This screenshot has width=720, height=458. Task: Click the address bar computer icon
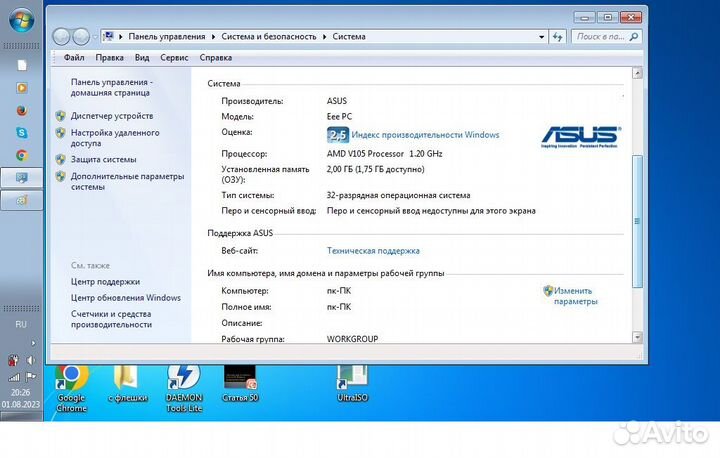click(x=108, y=36)
